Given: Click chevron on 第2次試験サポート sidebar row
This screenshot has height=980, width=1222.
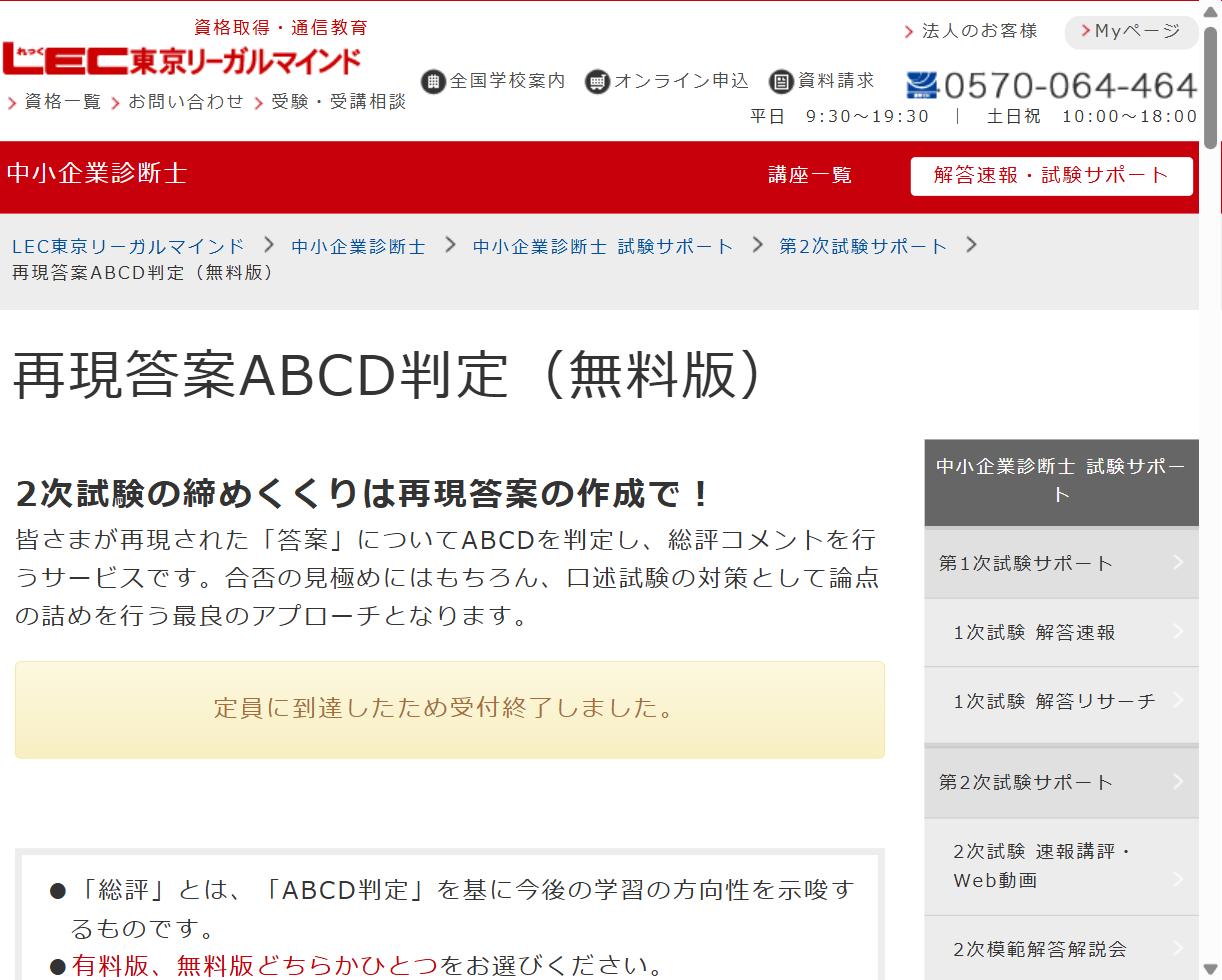Looking at the screenshot, I should tap(1178, 781).
